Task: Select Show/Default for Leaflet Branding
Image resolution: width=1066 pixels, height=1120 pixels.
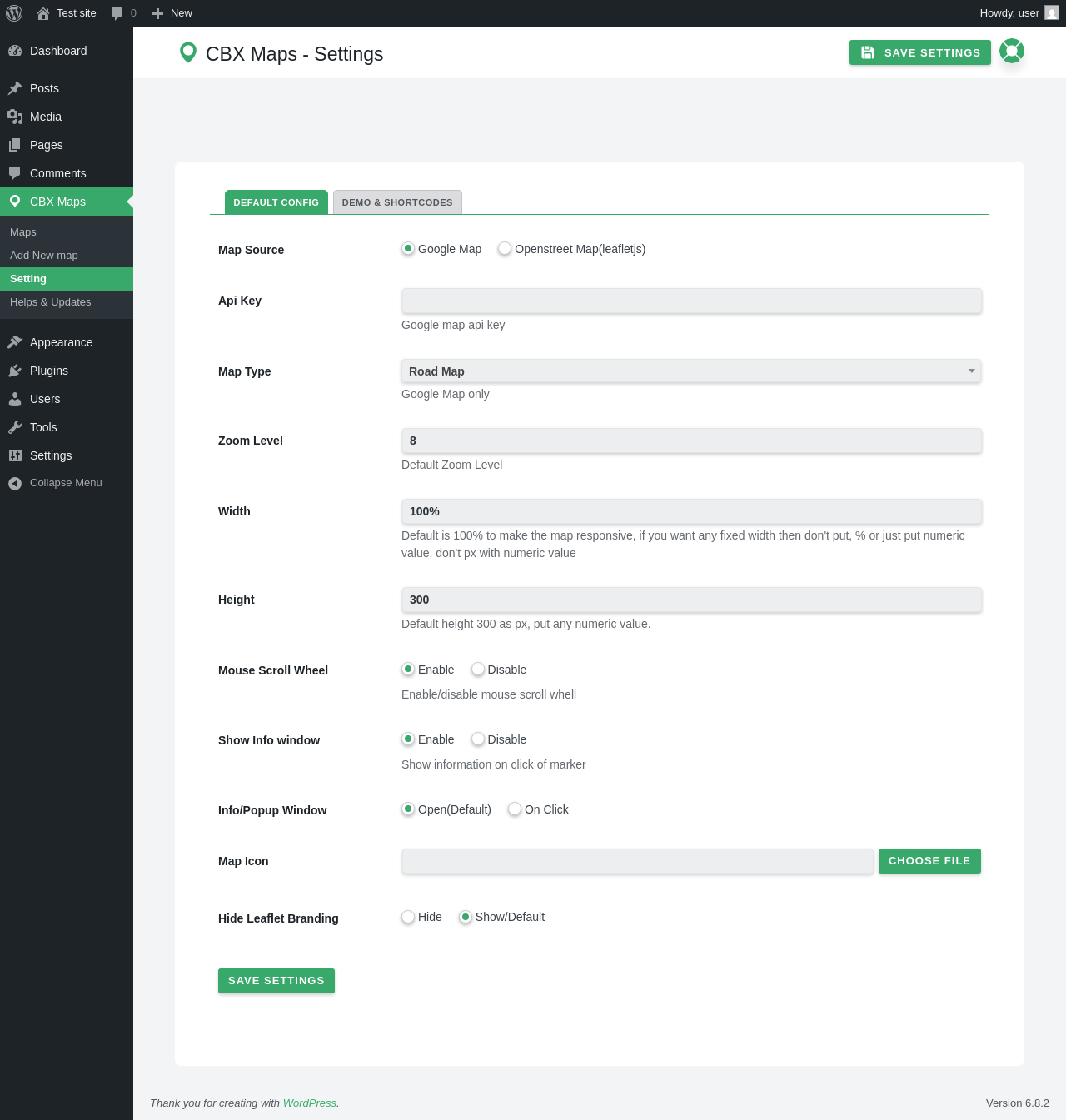Action: [466, 917]
